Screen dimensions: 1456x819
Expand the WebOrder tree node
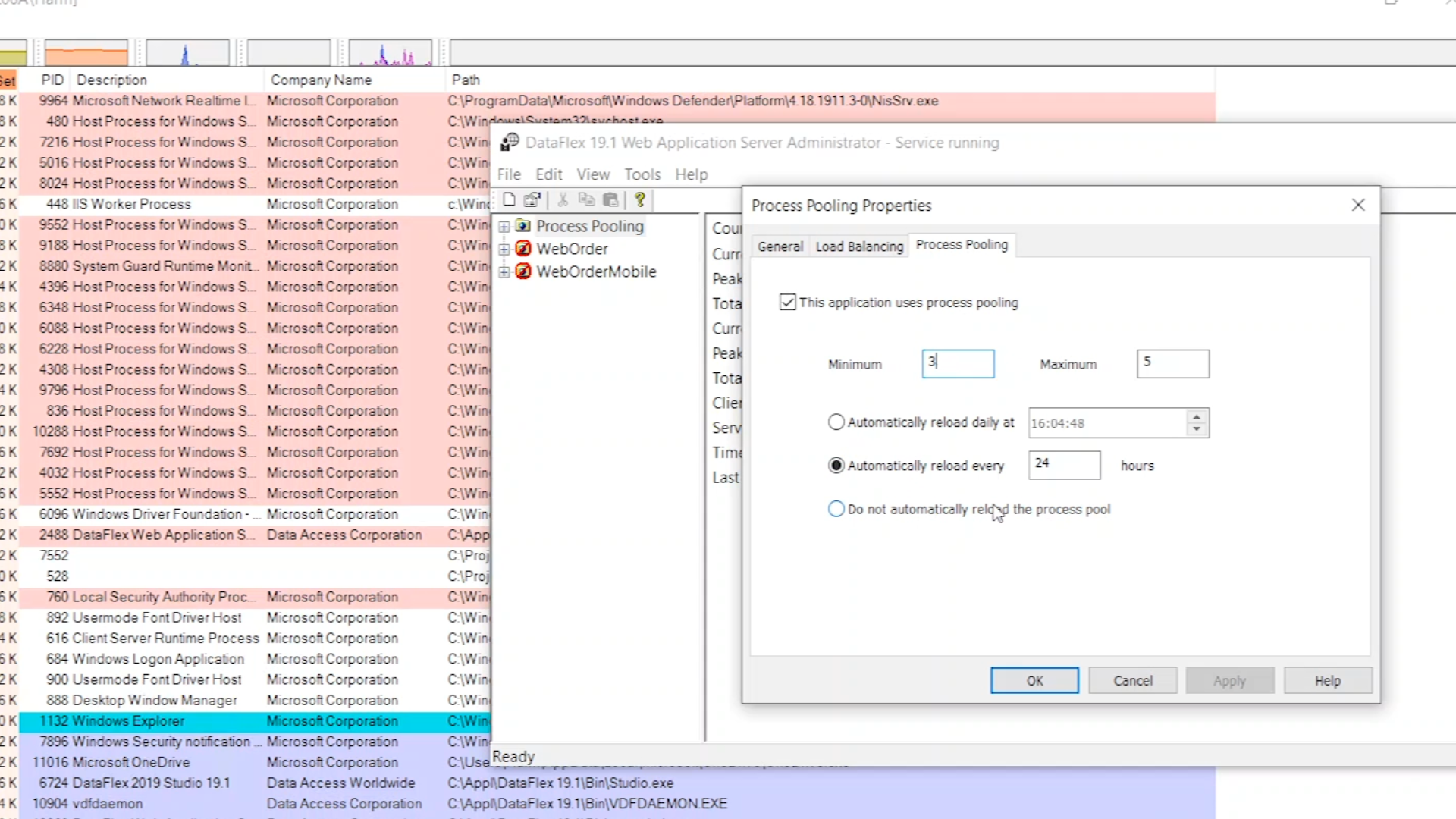pyautogui.click(x=504, y=249)
